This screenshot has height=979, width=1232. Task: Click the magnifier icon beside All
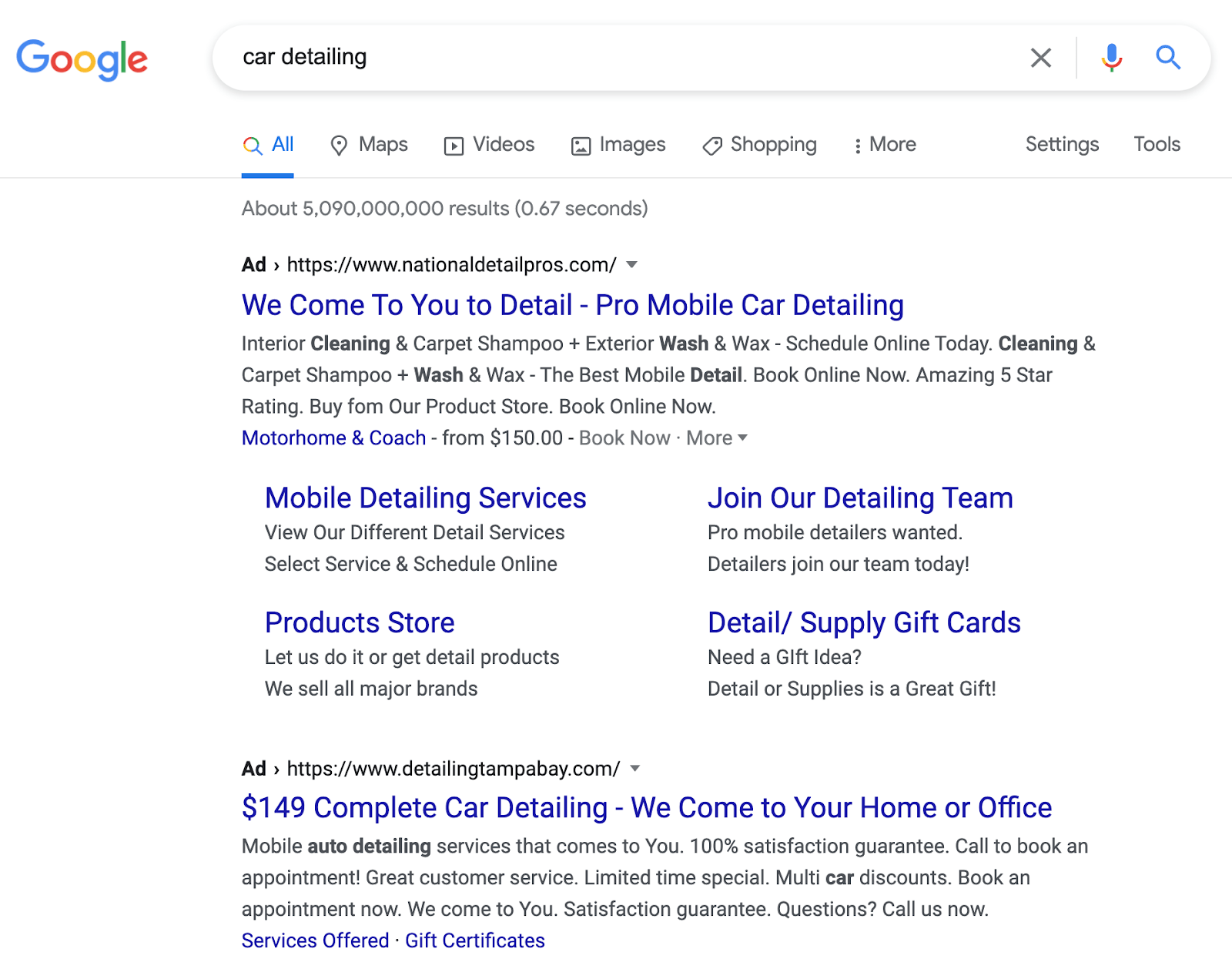pyautogui.click(x=253, y=146)
